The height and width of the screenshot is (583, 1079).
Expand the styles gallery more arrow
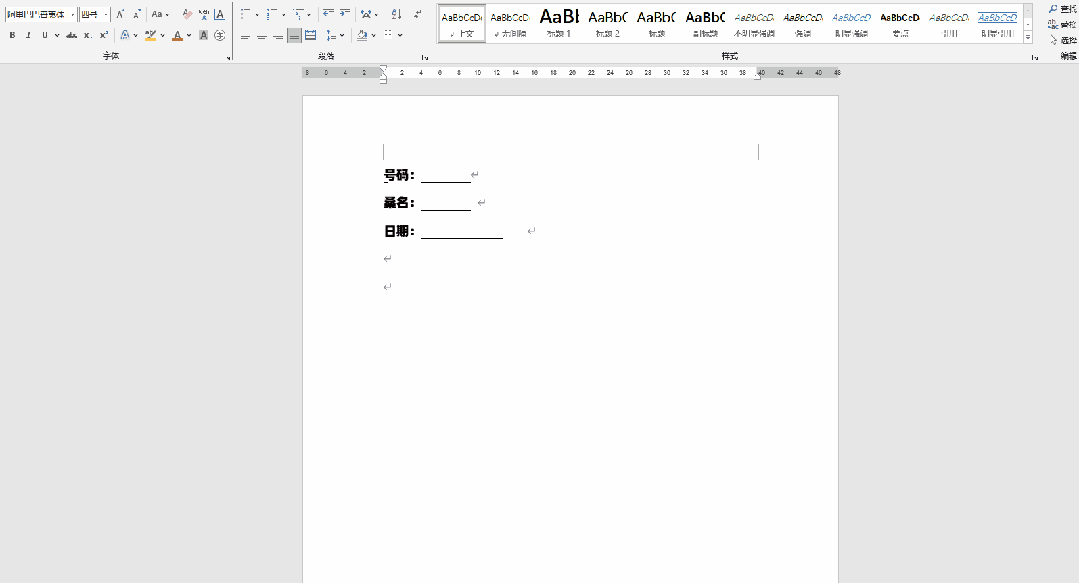click(x=1028, y=38)
